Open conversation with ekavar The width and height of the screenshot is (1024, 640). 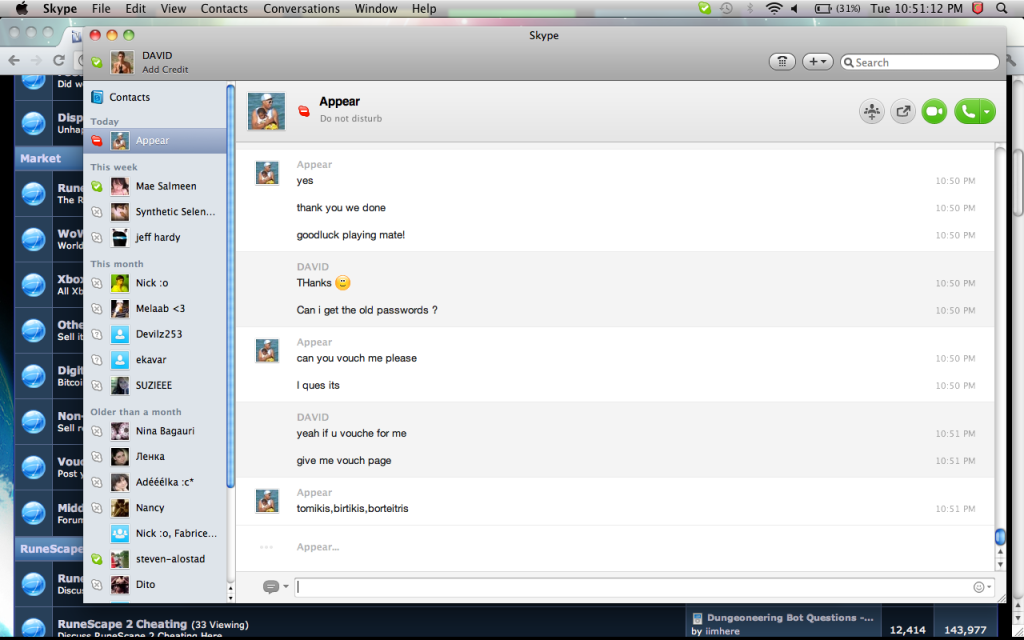tap(155, 360)
